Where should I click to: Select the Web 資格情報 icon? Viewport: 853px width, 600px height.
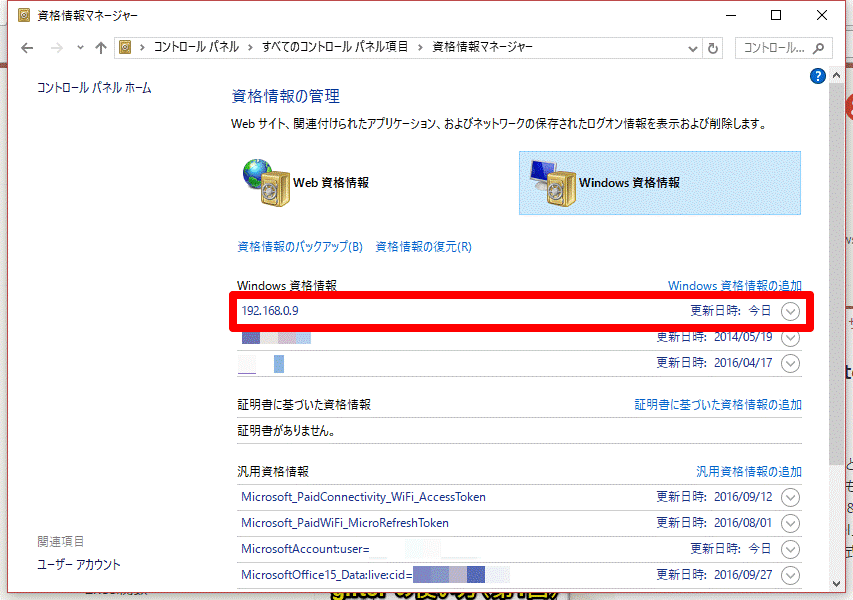300,183
